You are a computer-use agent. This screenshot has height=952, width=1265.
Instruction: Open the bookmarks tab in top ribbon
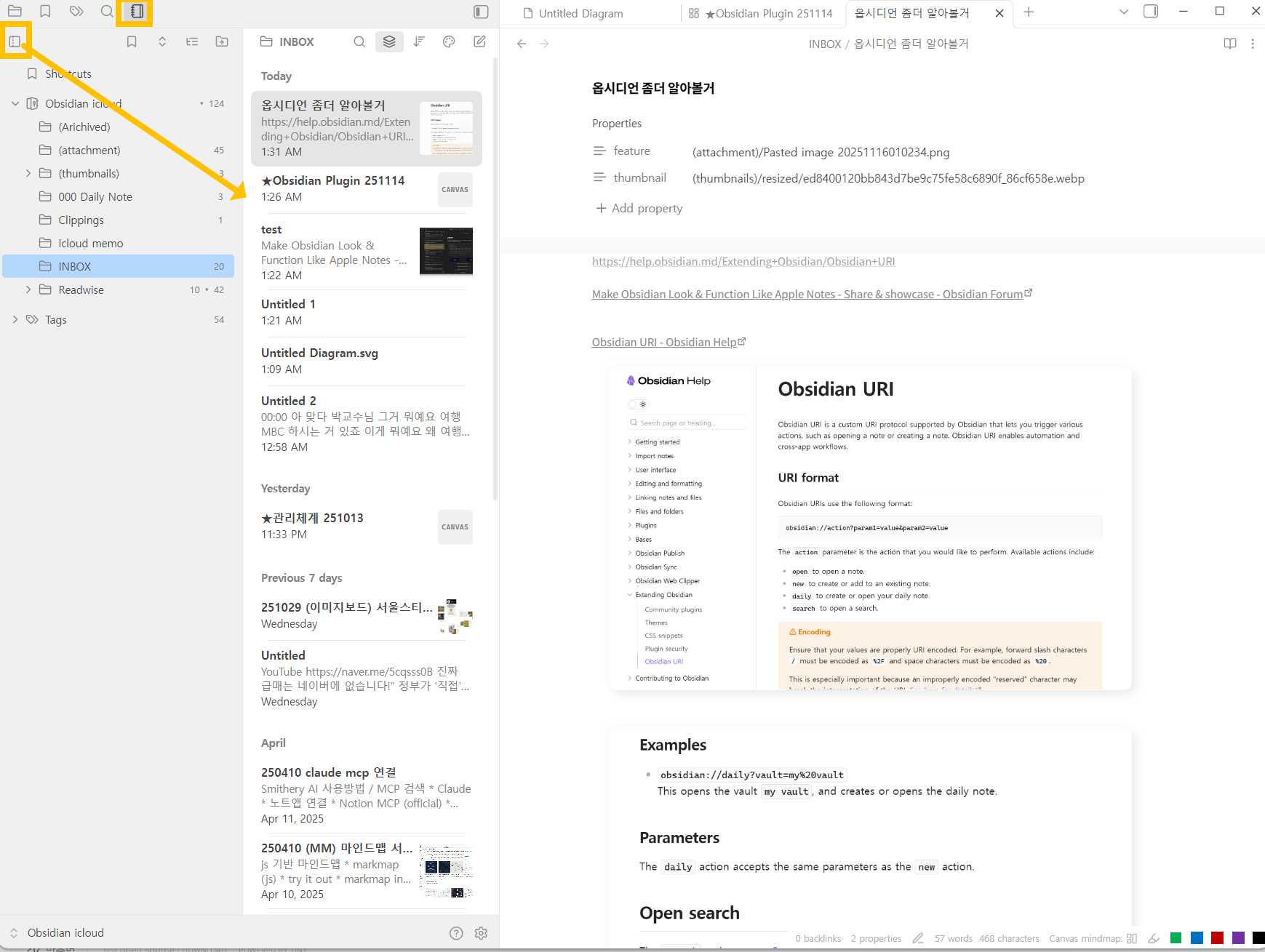pyautogui.click(x=45, y=11)
